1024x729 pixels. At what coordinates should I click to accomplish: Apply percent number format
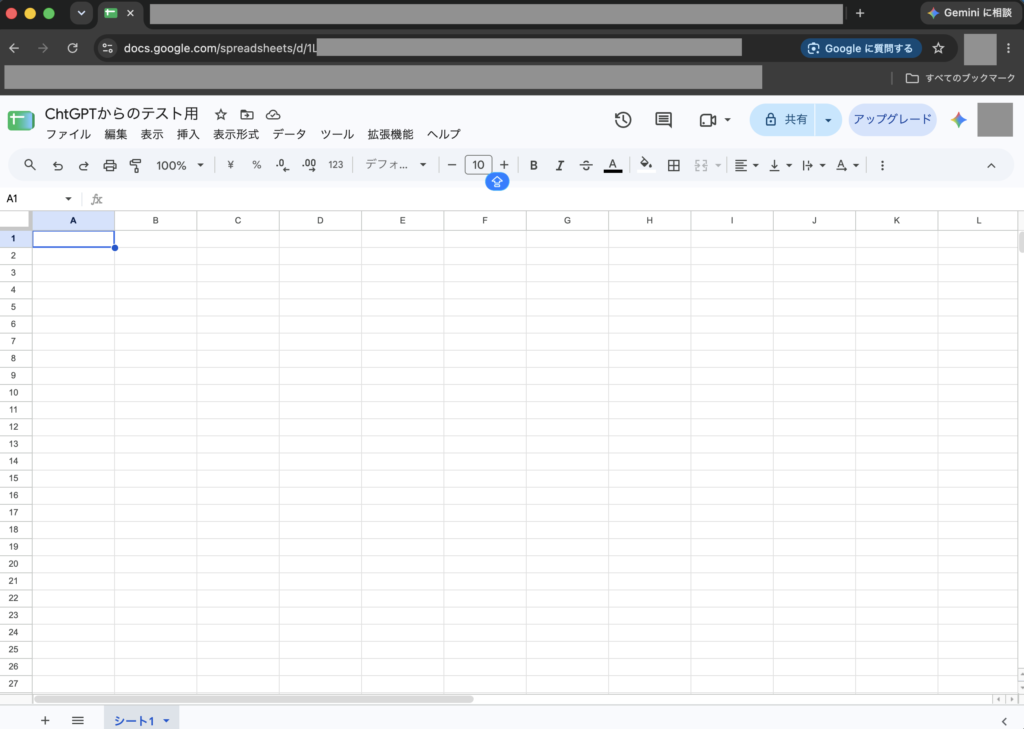click(257, 165)
